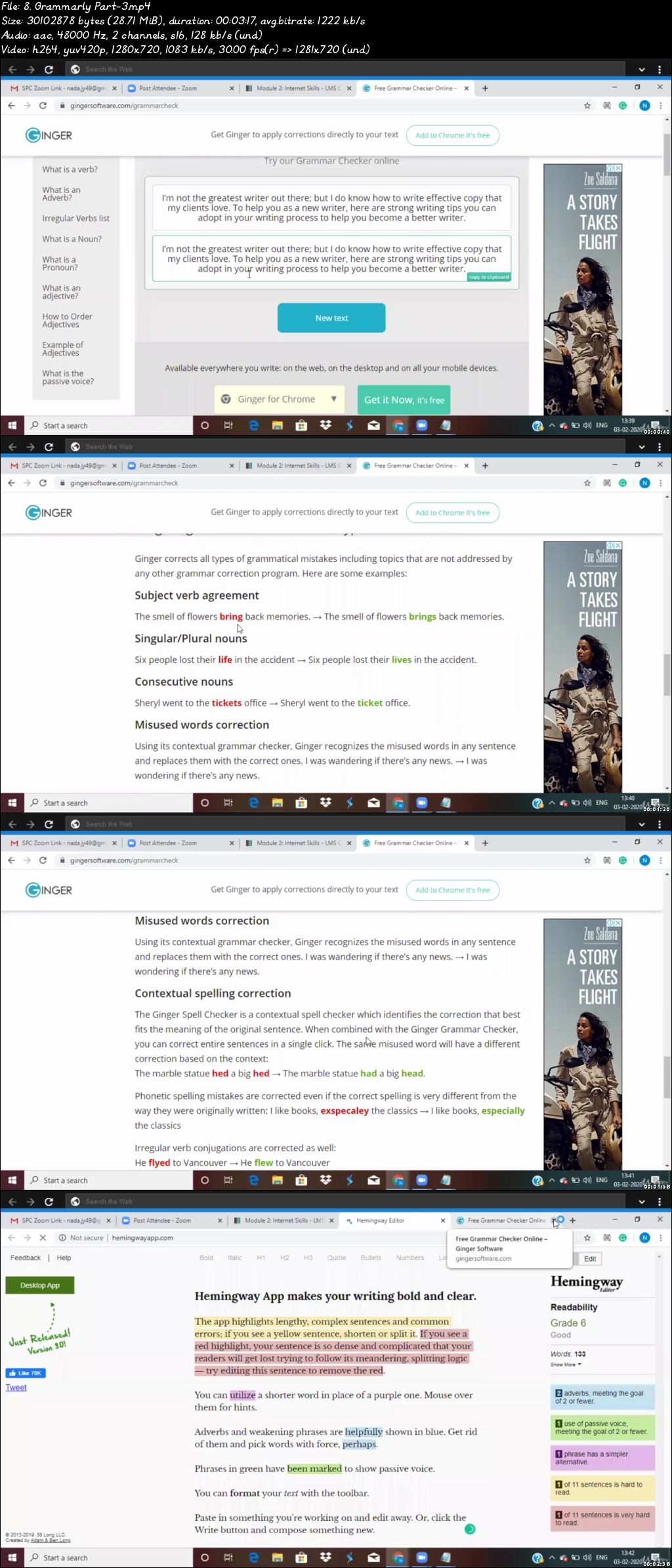
Task: Open the Help menu in Hemingway
Action: [x=64, y=1258]
